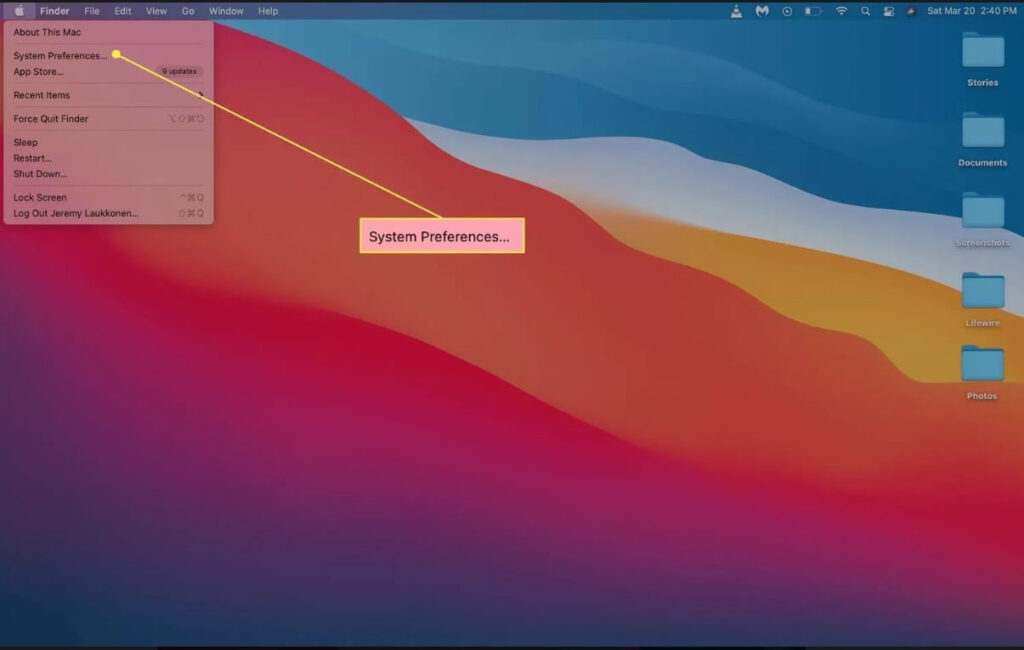This screenshot has width=1024, height=650.
Task: Open the View menu
Action: [156, 11]
